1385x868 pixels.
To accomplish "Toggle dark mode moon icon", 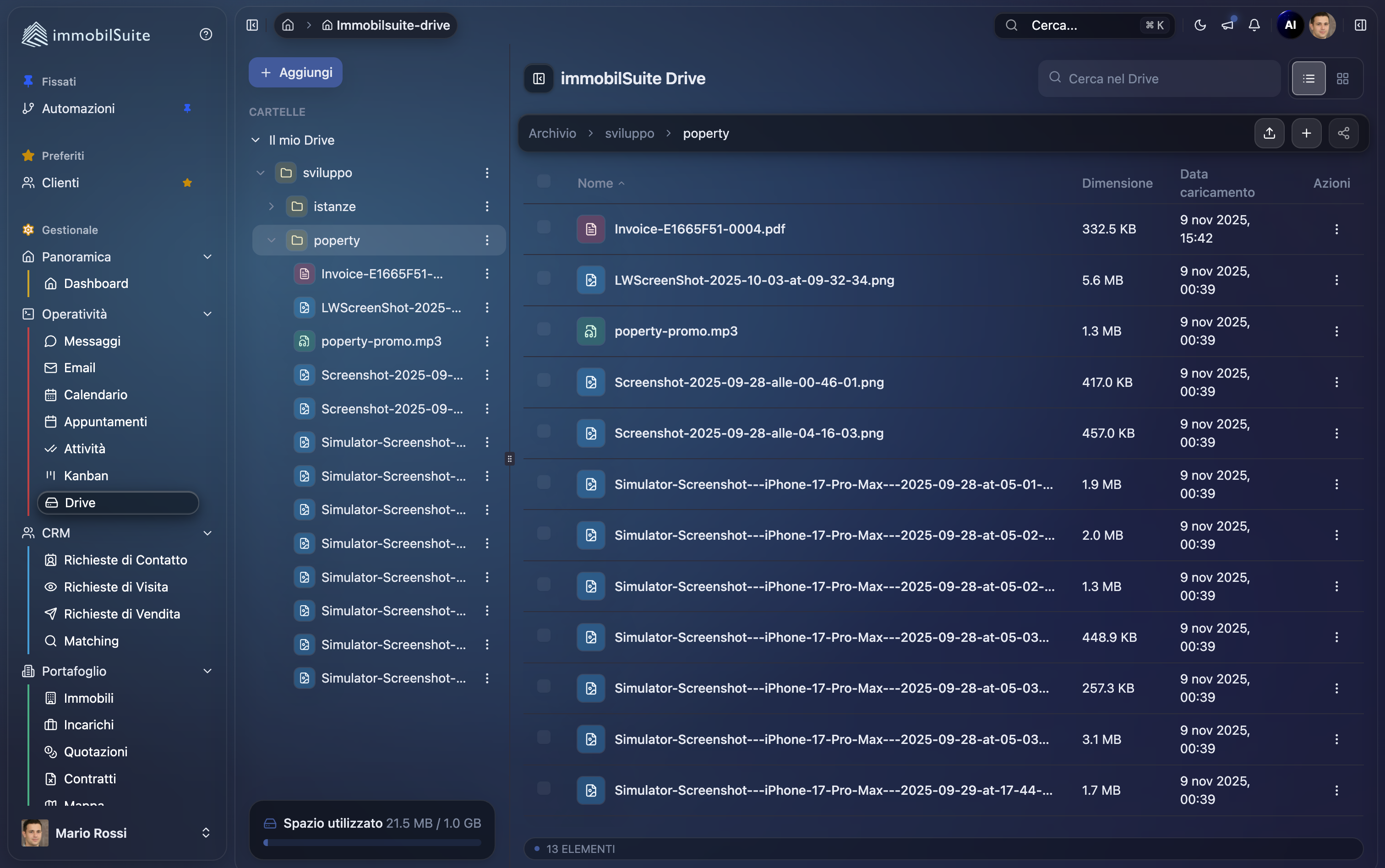I will (x=1200, y=25).
